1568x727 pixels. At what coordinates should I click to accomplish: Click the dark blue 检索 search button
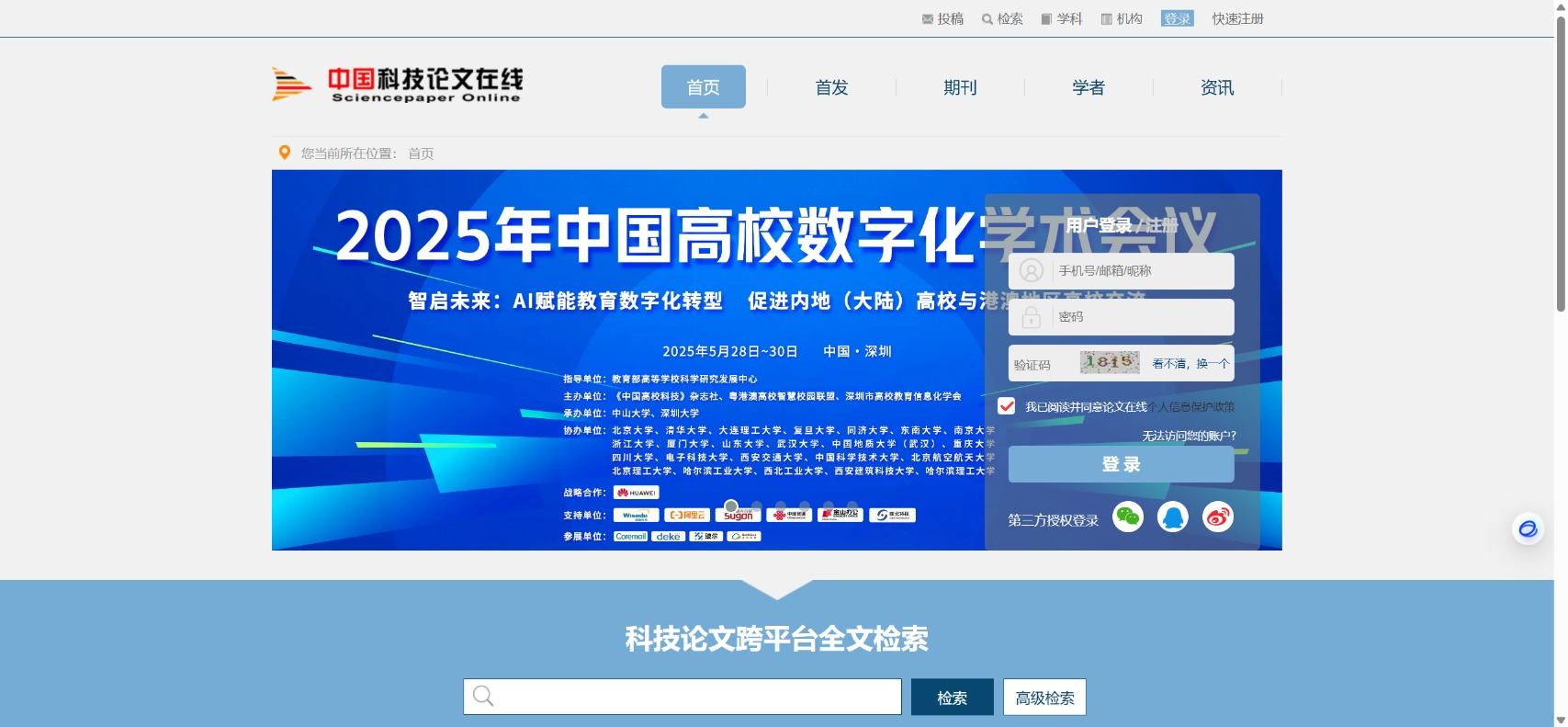(952, 697)
